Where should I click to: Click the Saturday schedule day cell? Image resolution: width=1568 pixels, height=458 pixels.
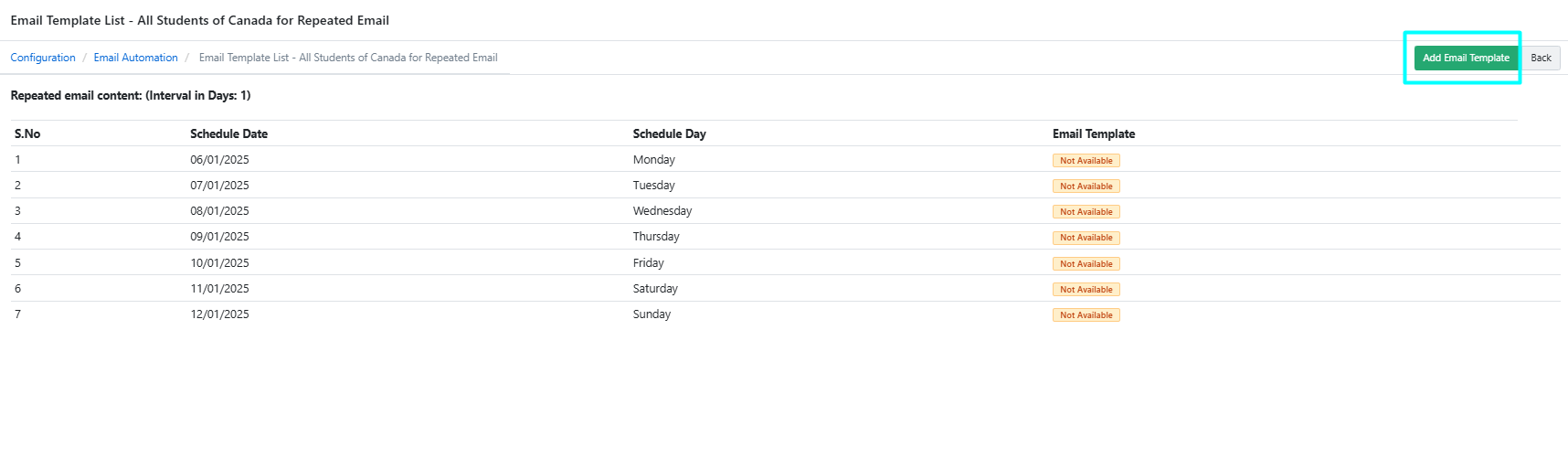(655, 289)
